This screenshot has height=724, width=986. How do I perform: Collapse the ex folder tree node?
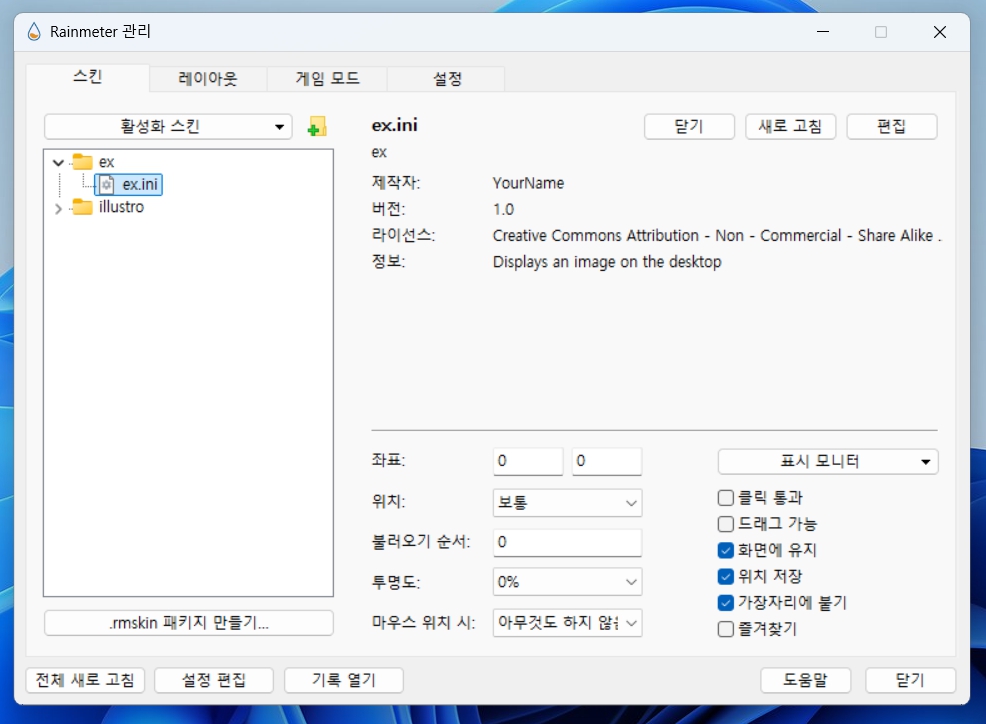pos(58,162)
